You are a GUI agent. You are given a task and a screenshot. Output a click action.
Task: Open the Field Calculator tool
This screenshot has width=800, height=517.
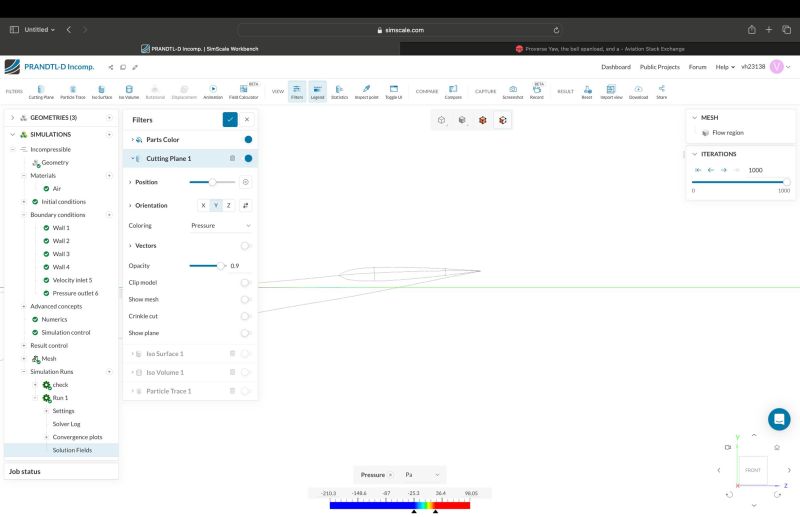tap(243, 92)
